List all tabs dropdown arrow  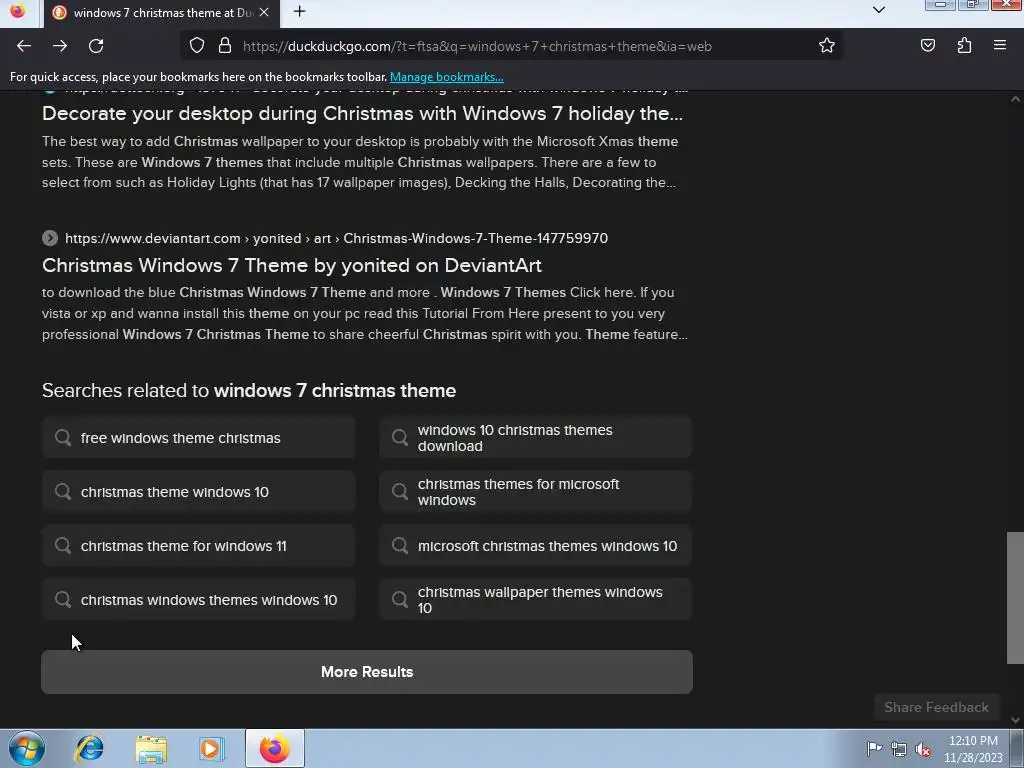(878, 10)
